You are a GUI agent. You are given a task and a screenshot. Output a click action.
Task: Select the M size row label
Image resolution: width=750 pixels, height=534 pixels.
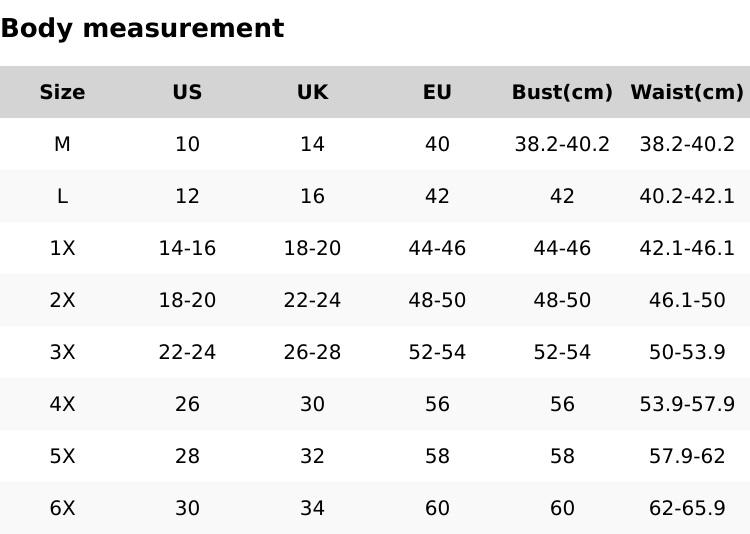(x=62, y=144)
